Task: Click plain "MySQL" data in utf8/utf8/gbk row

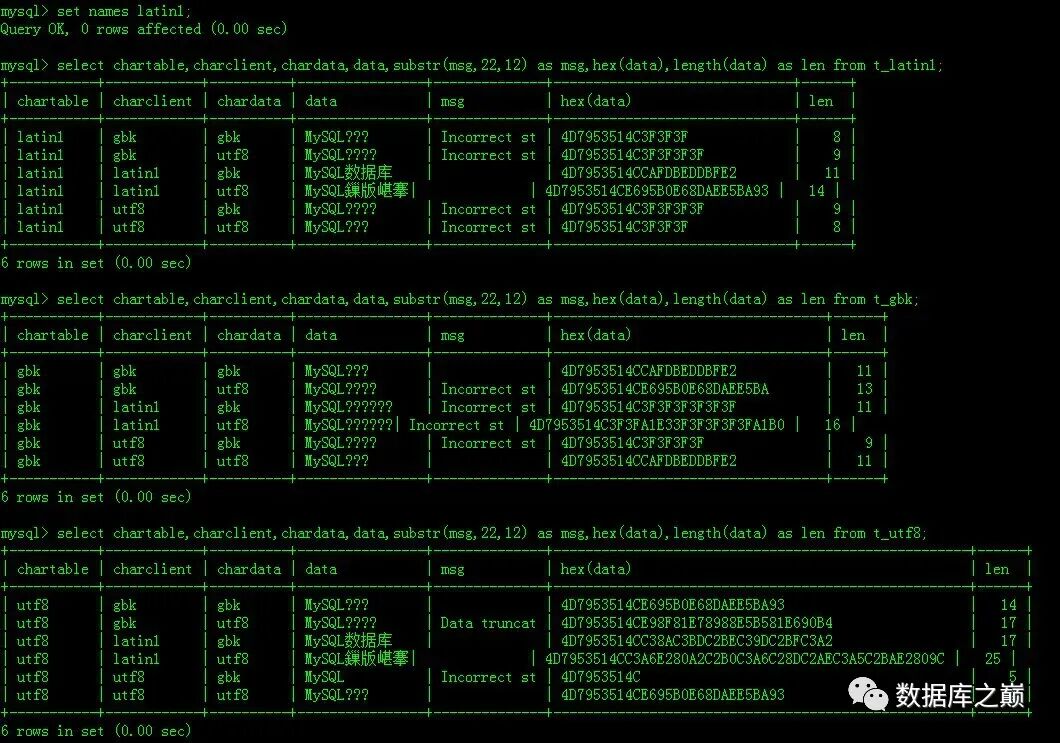Action: (x=324, y=677)
